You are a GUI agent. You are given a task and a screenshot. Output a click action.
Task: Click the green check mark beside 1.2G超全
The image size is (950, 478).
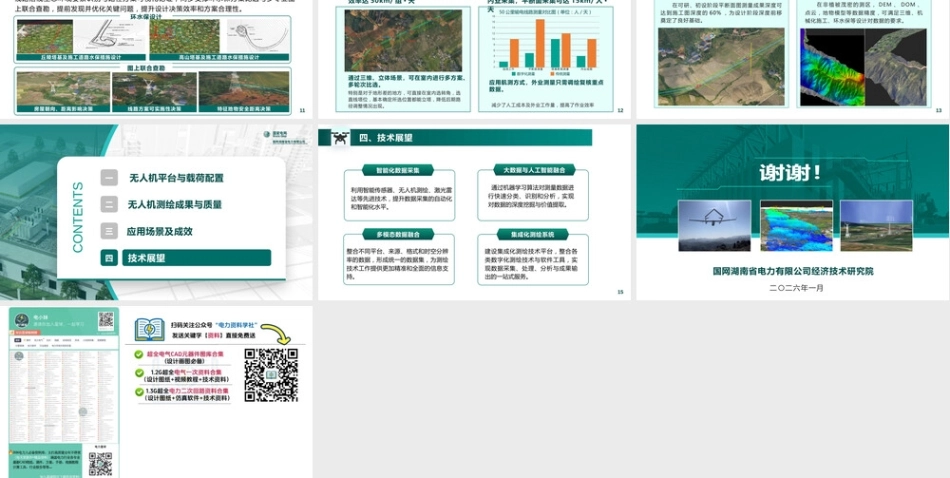coord(139,373)
